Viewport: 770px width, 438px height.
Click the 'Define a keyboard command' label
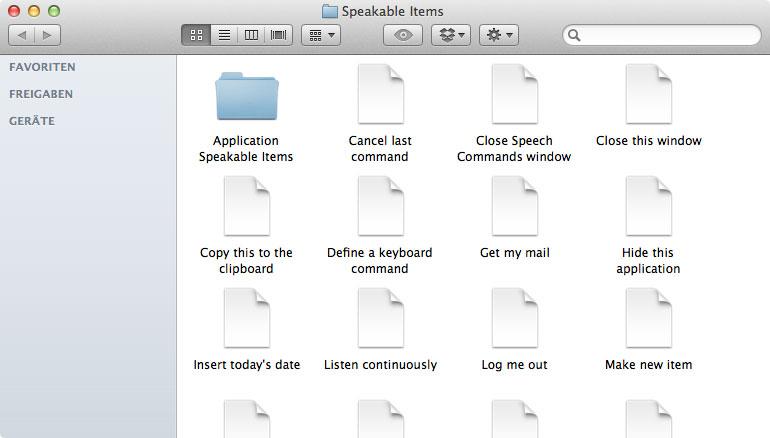coord(380,261)
